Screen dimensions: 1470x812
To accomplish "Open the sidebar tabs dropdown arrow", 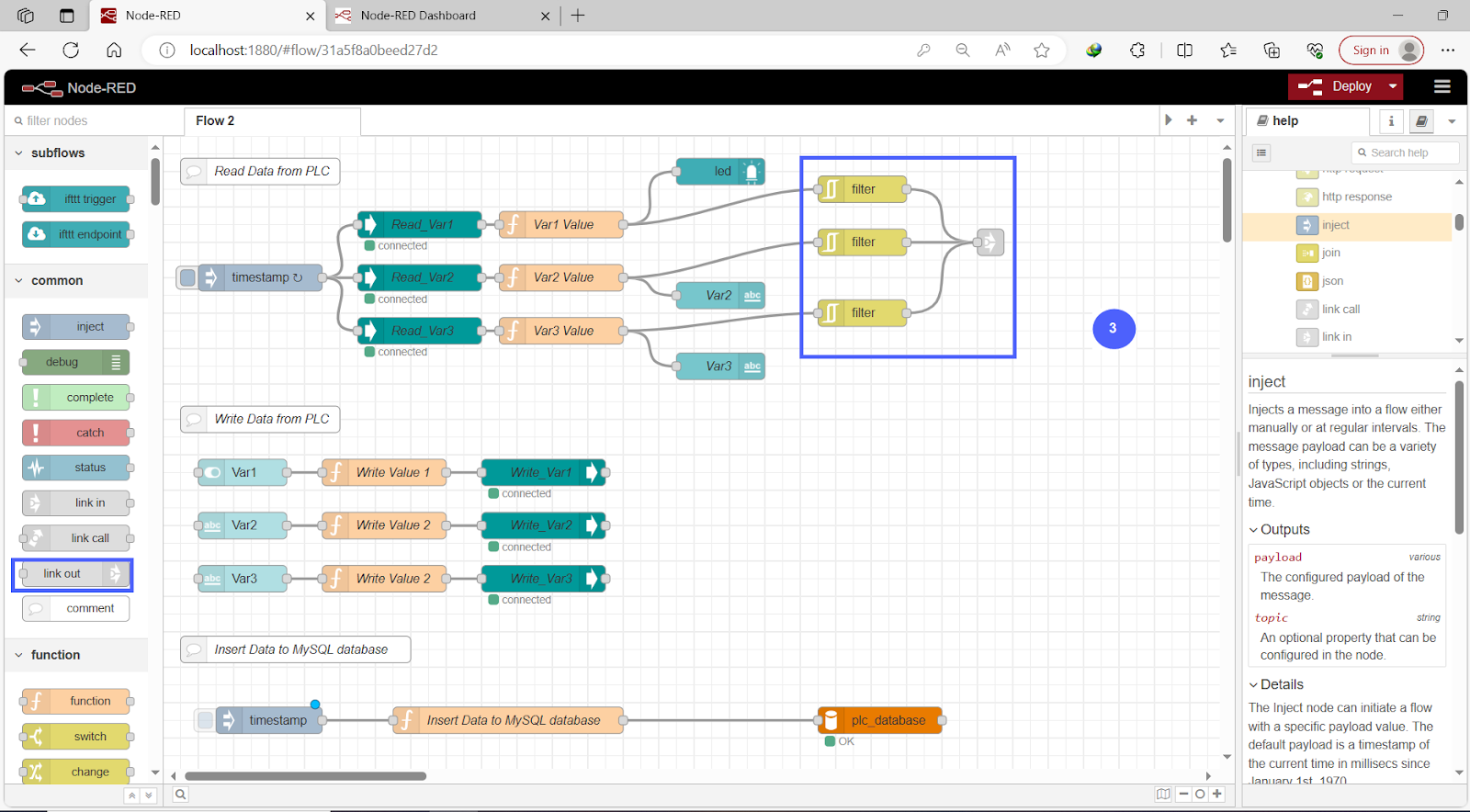I will pos(1452,120).
